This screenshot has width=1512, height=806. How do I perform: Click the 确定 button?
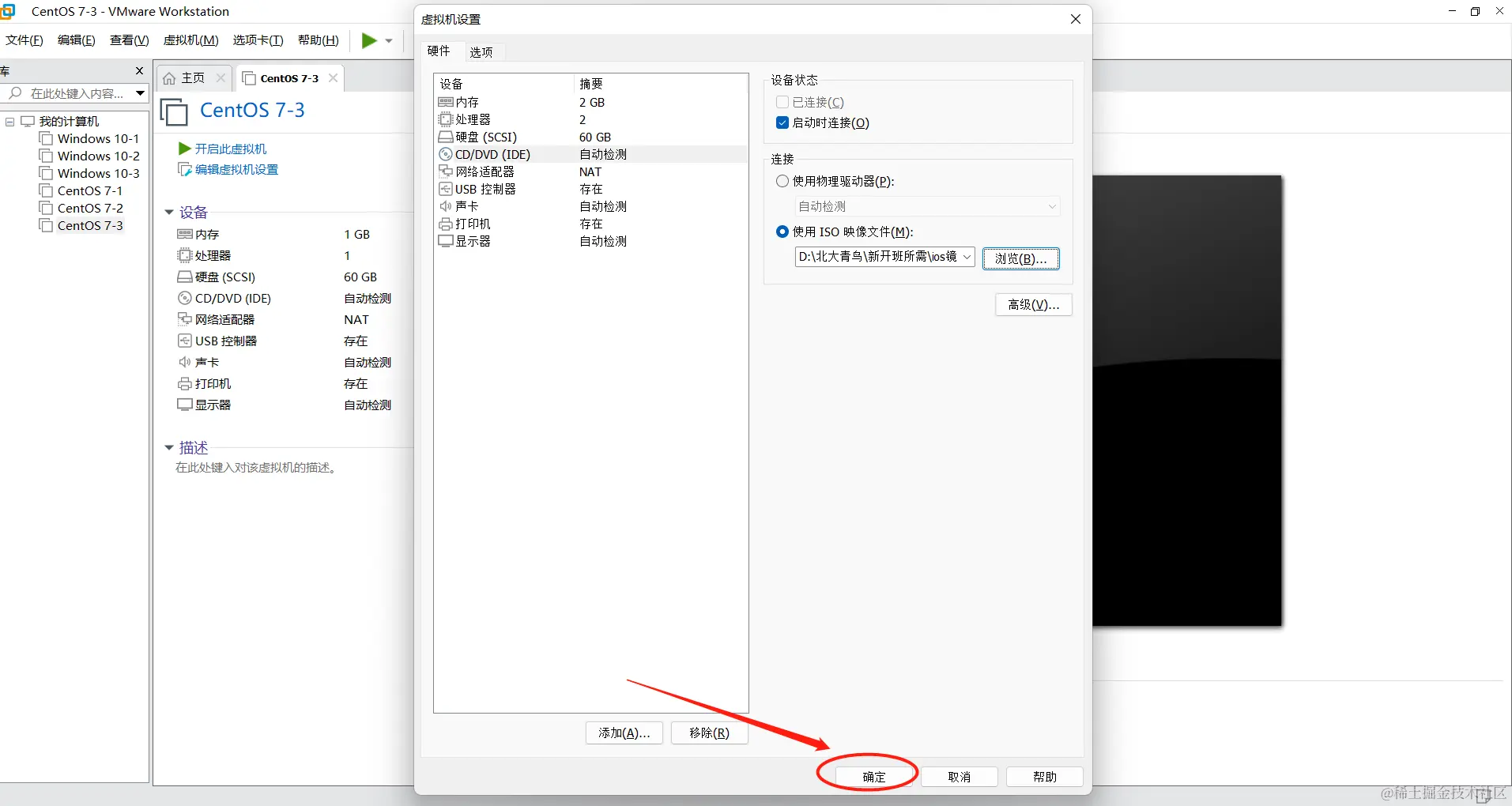point(874,777)
